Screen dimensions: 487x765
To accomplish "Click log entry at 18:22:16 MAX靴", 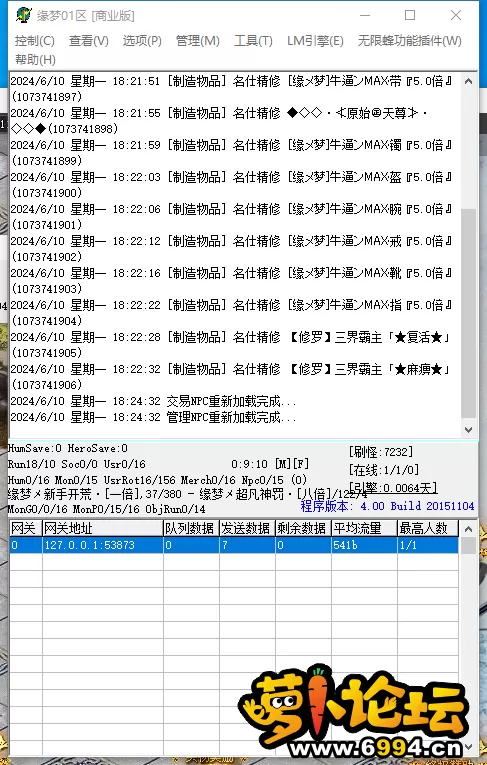I will coord(232,281).
